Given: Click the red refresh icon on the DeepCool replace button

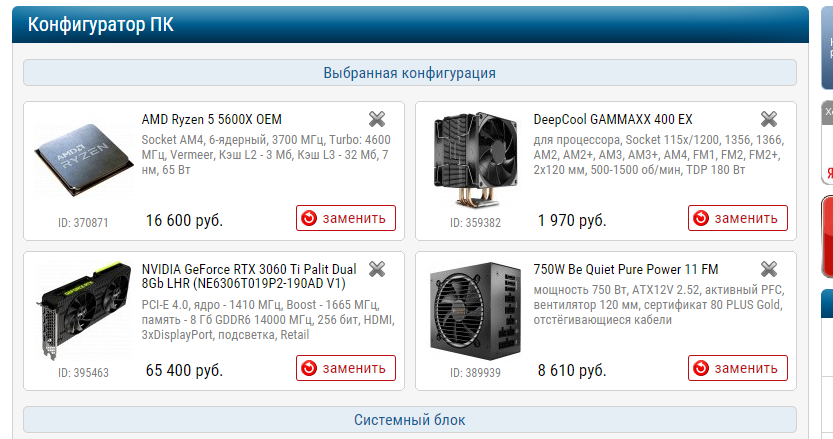Looking at the screenshot, I should coord(701,218).
